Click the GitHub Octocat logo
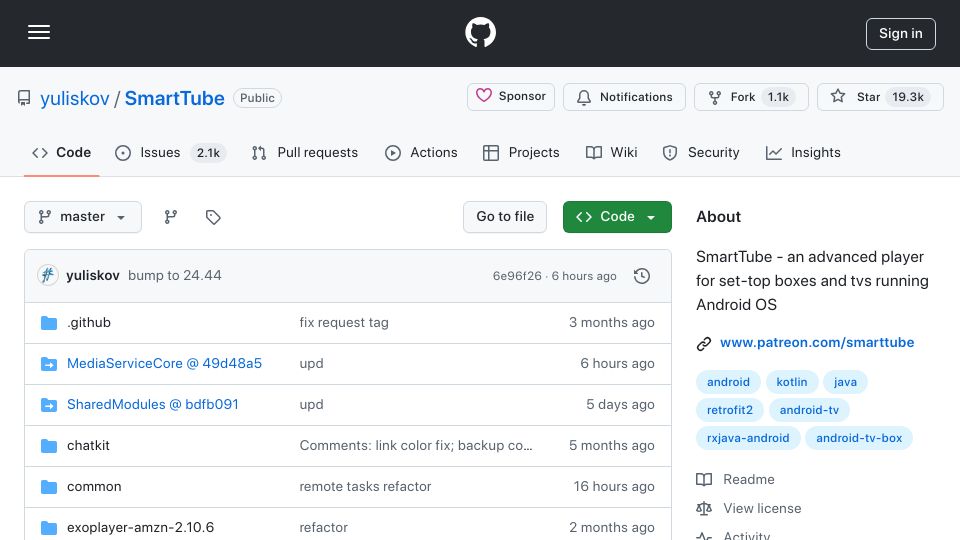This screenshot has width=960, height=540. click(480, 32)
